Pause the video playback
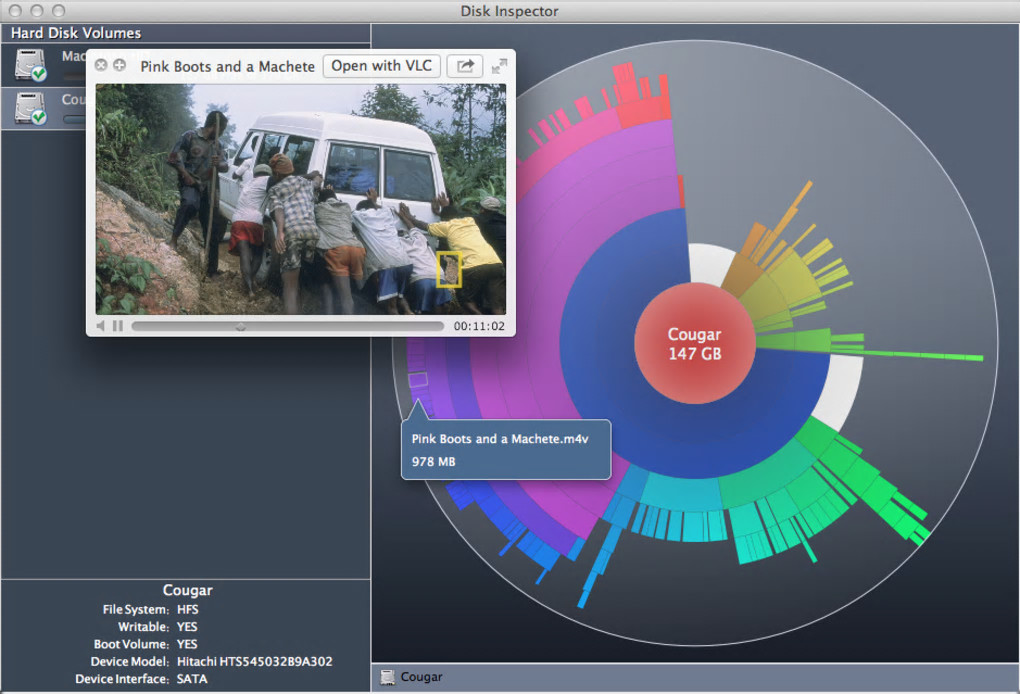Screen dimensions: 1020x694 pos(118,326)
